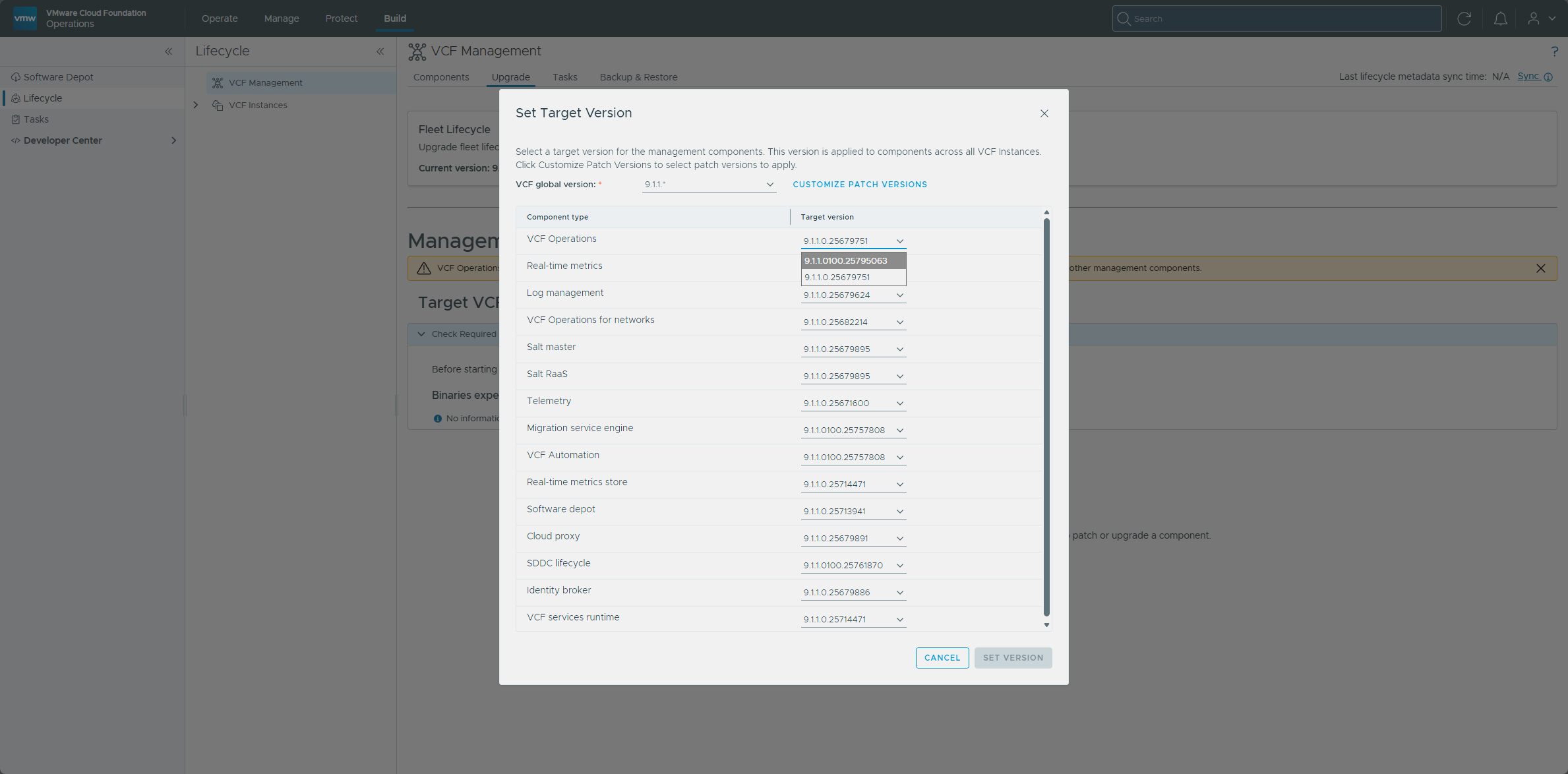
Task: Click the Sync link
Action: tap(1528, 76)
